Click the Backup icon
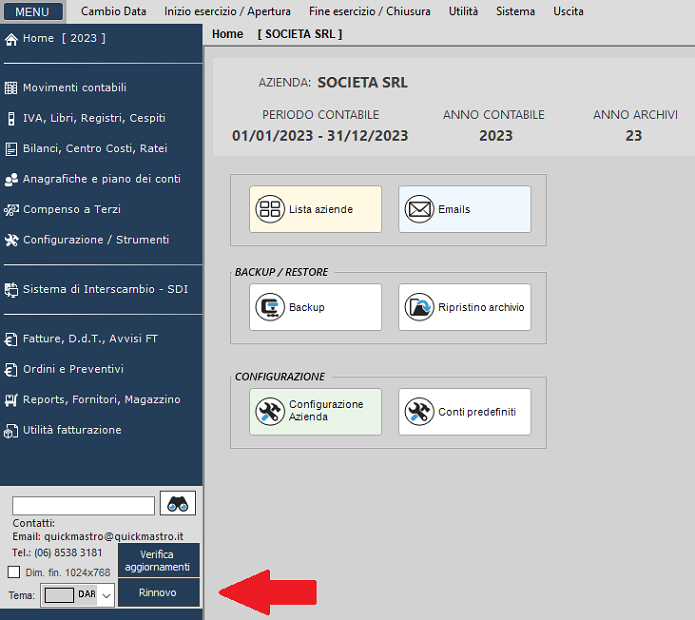The width and height of the screenshot is (695, 620). [x=270, y=307]
